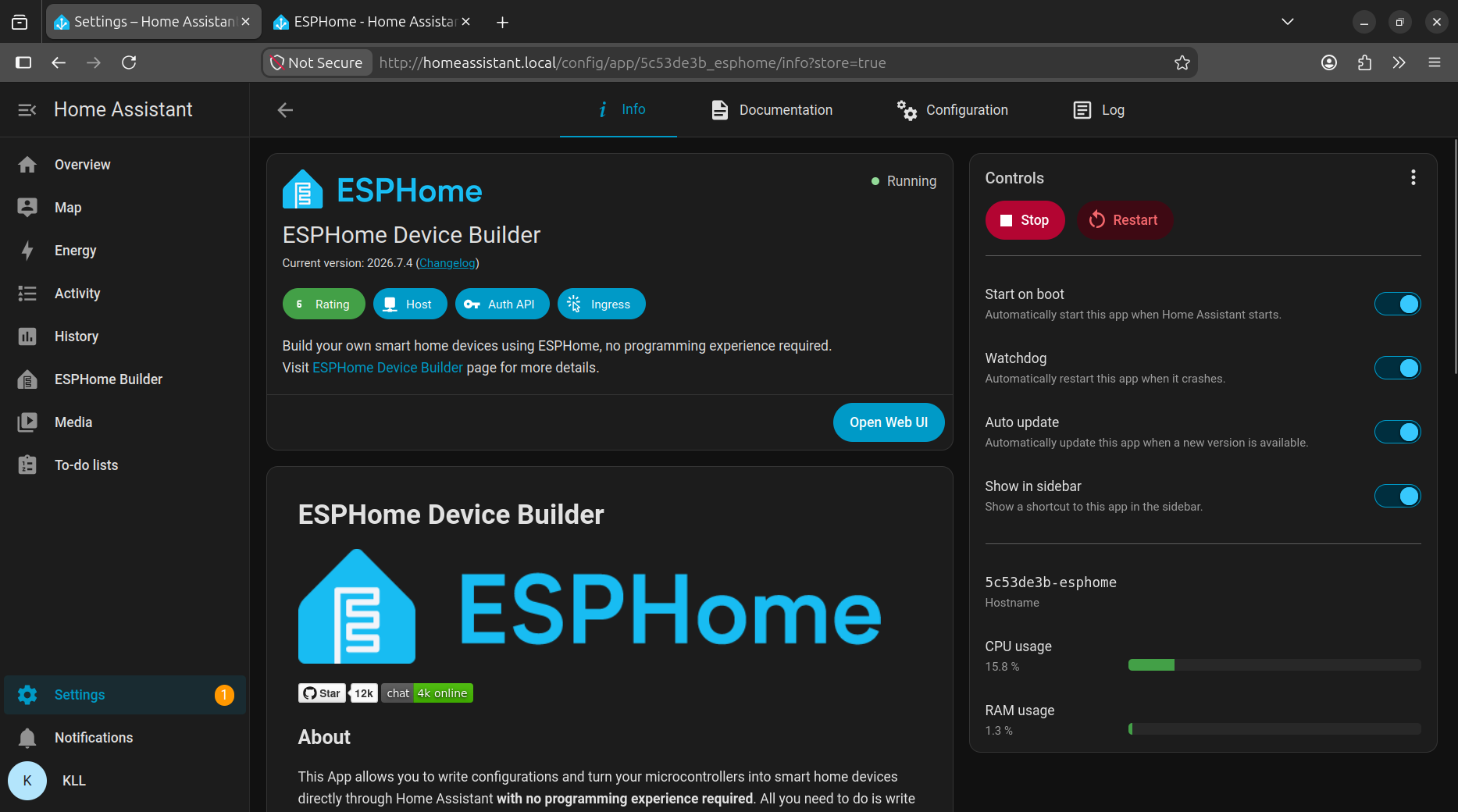Select the ESPHome - Home Assistant browser tab
The image size is (1458, 812).
[373, 22]
